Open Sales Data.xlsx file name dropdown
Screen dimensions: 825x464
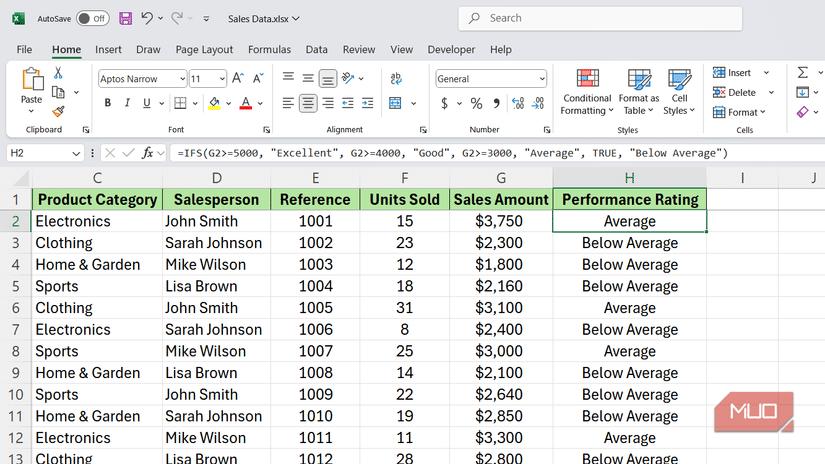(x=264, y=18)
